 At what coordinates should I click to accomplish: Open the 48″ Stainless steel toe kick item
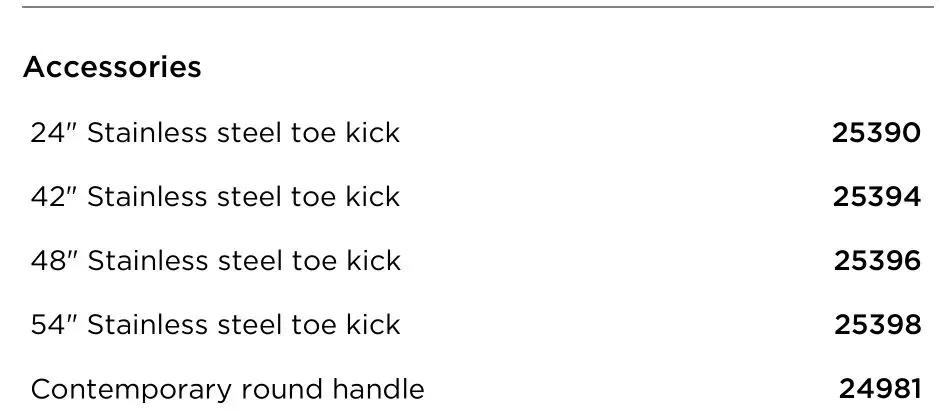(x=215, y=261)
